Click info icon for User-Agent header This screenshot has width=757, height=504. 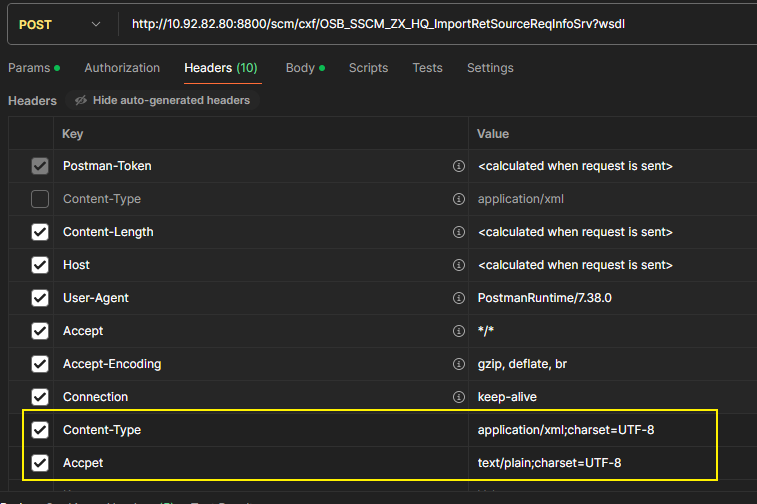[x=459, y=298]
